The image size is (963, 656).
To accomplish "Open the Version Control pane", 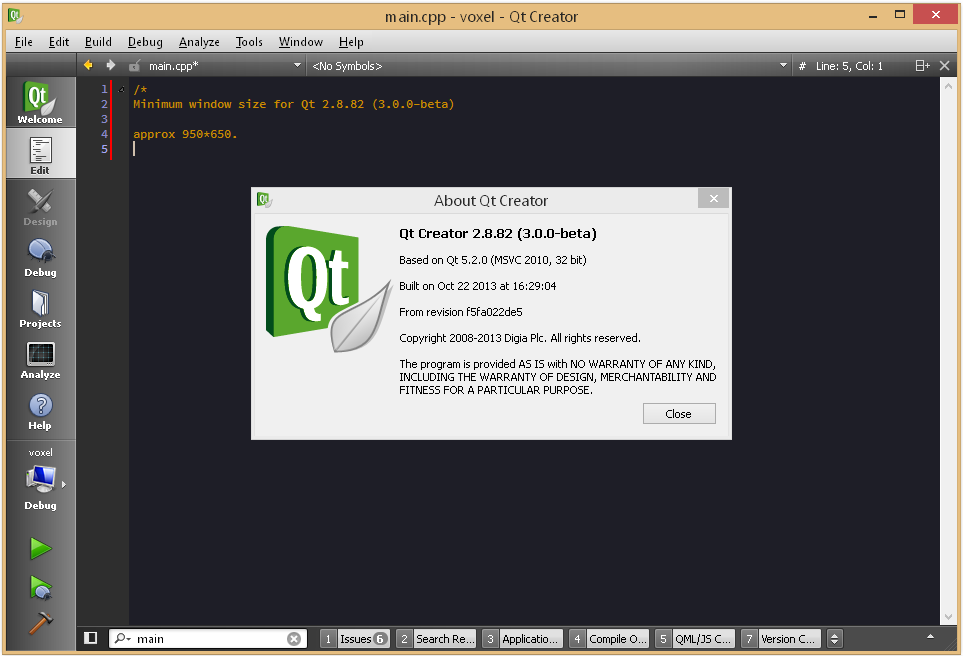I will click(x=781, y=639).
